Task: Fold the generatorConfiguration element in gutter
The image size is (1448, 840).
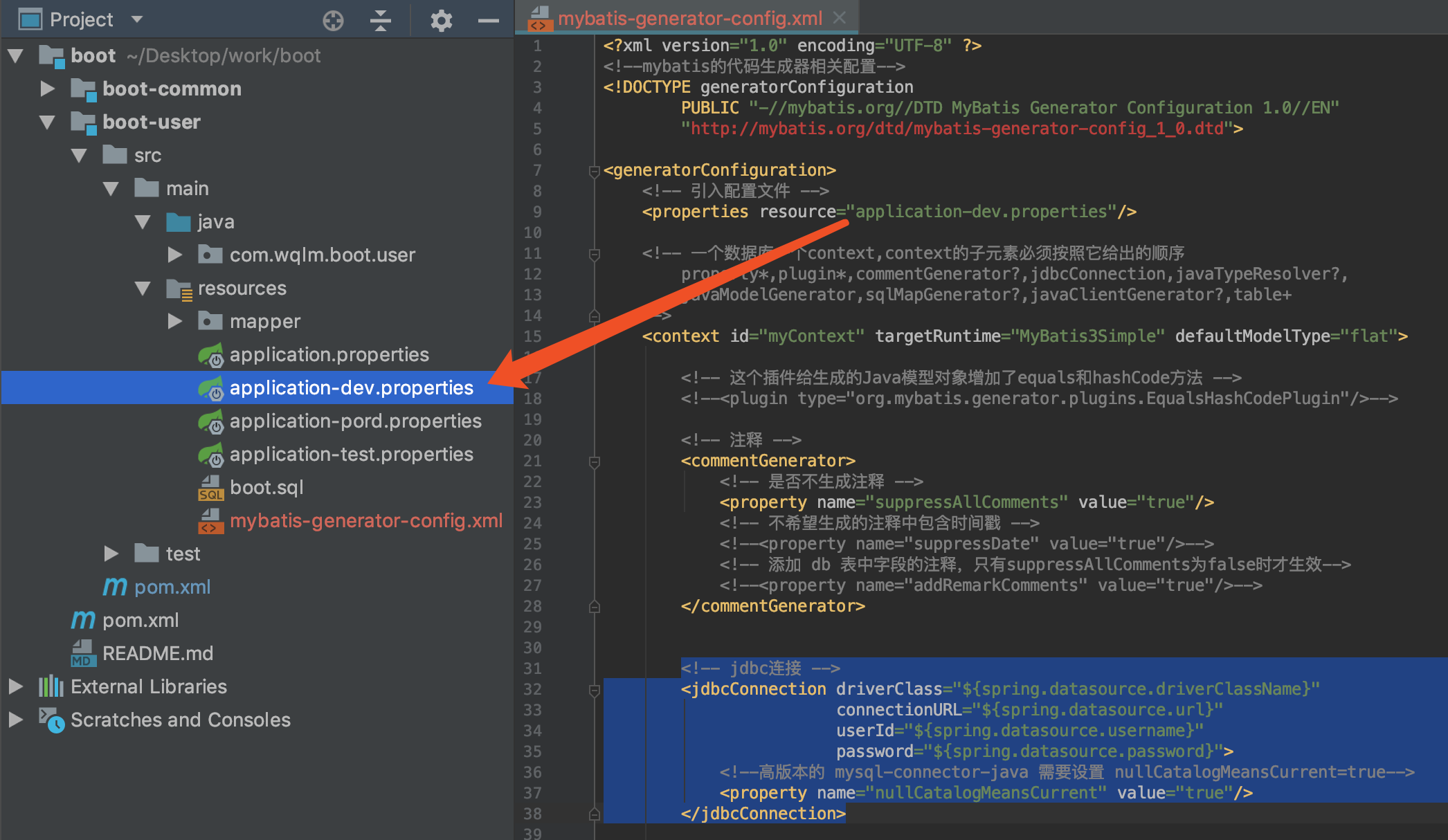Action: click(594, 170)
